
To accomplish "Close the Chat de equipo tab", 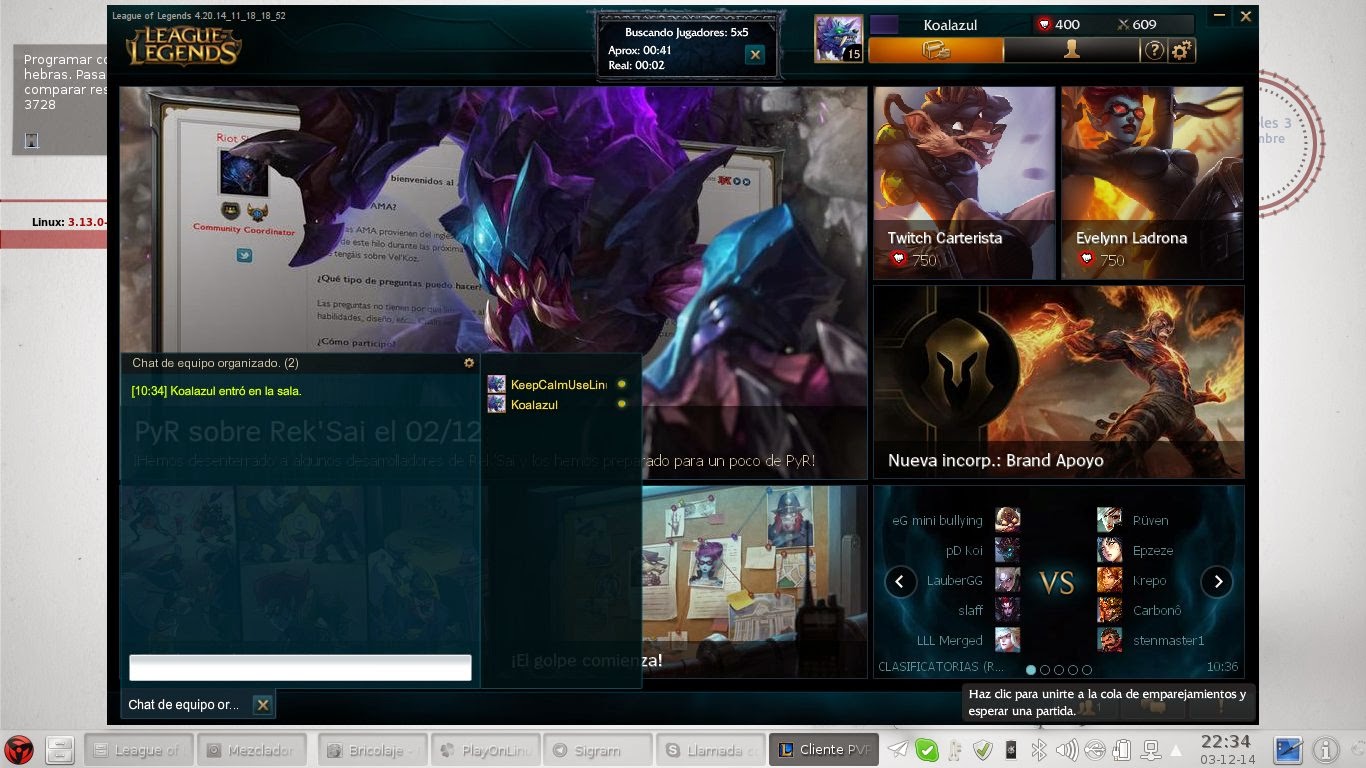I will click(x=262, y=705).
